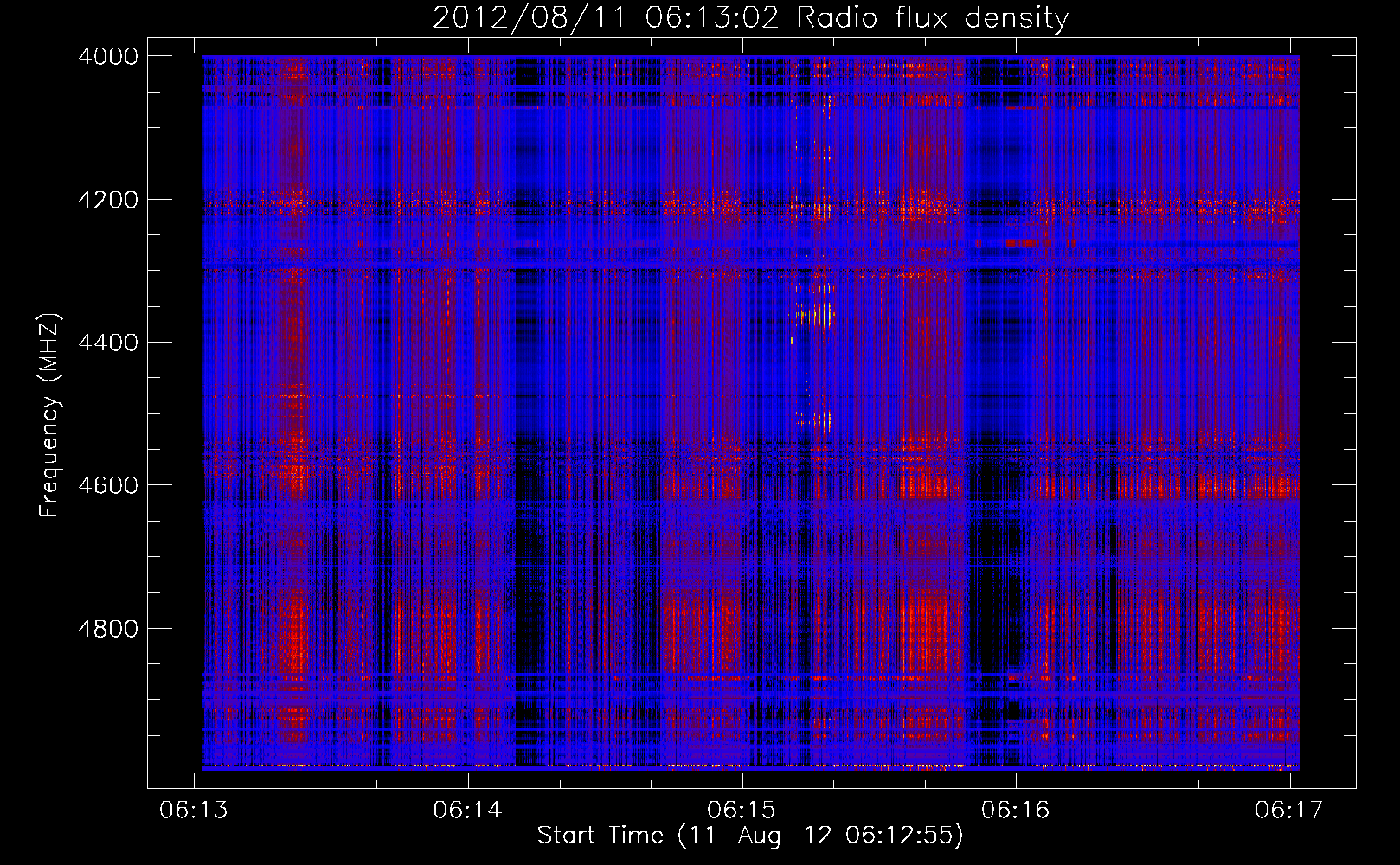
Task: Click the 06:15 time axis label
Action: pyautogui.click(x=742, y=810)
